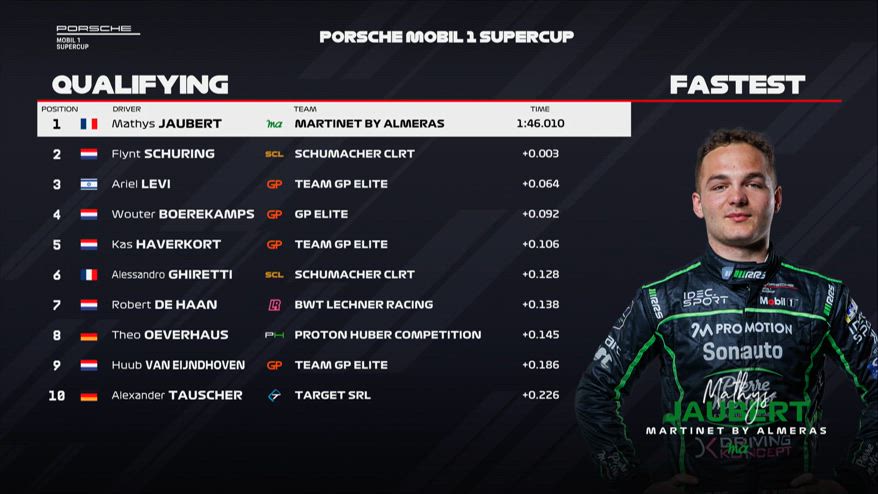The image size is (878, 494).
Task: Select the Proton Huber Competition logo
Action: (274, 335)
